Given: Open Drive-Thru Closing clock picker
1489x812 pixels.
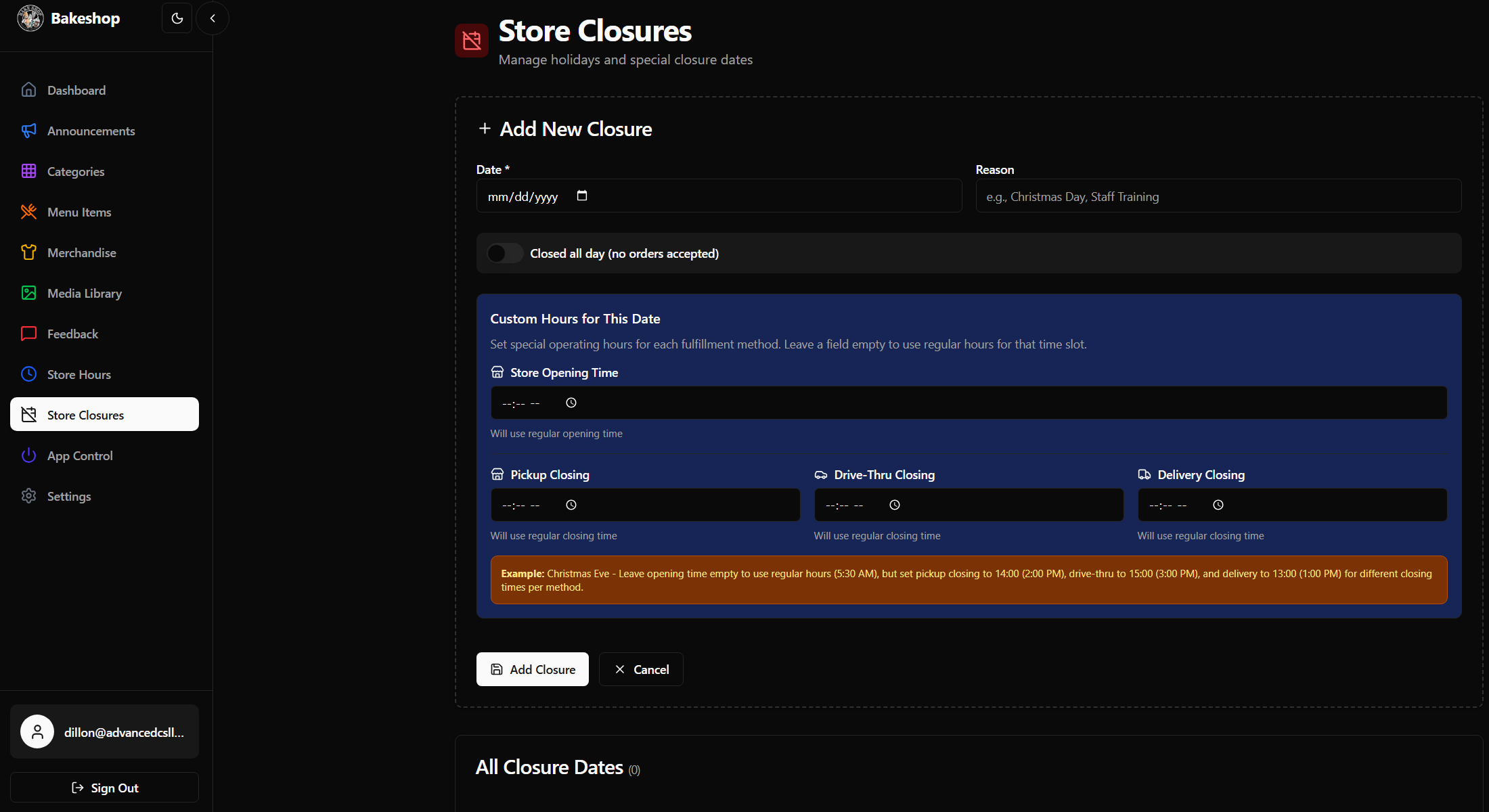Looking at the screenshot, I should pos(895,505).
